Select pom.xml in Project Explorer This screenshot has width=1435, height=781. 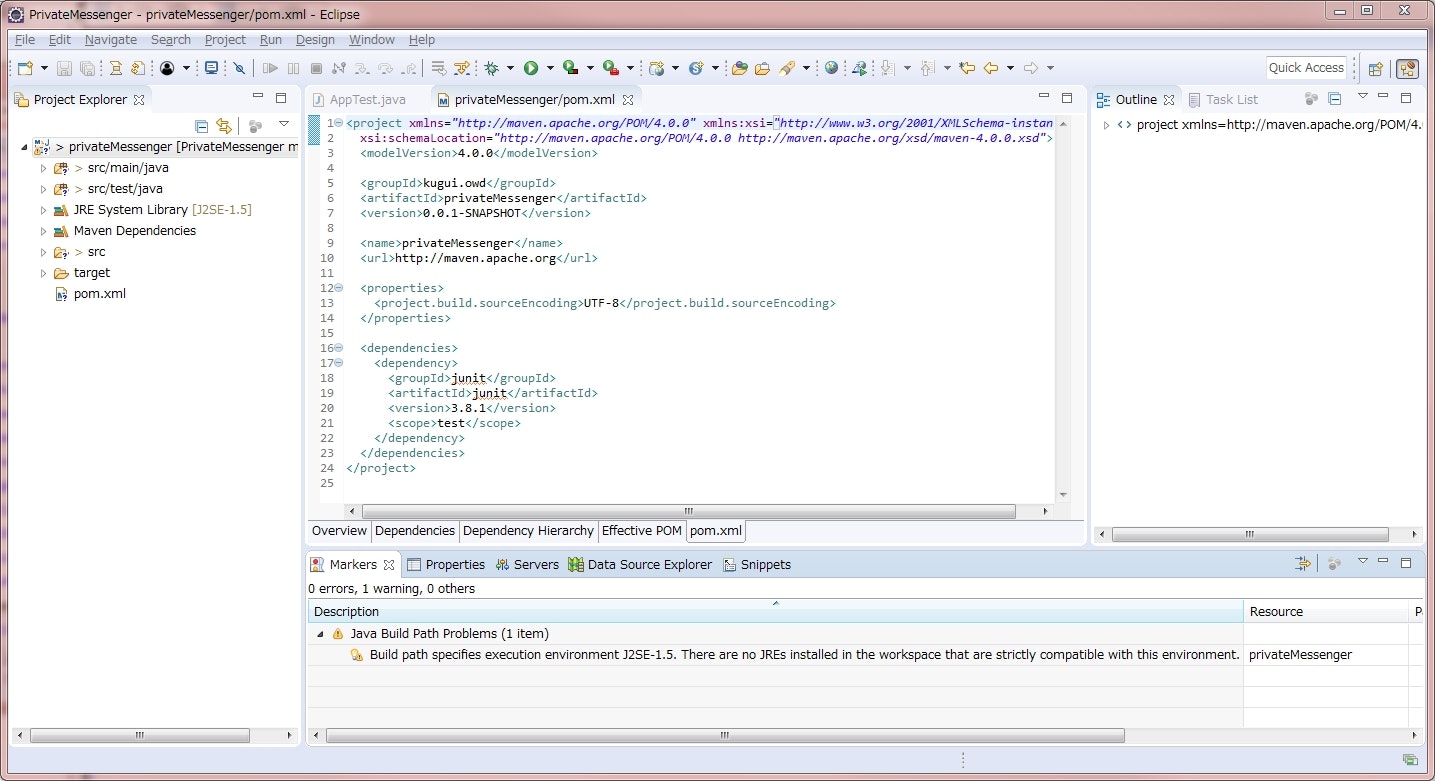[99, 294]
